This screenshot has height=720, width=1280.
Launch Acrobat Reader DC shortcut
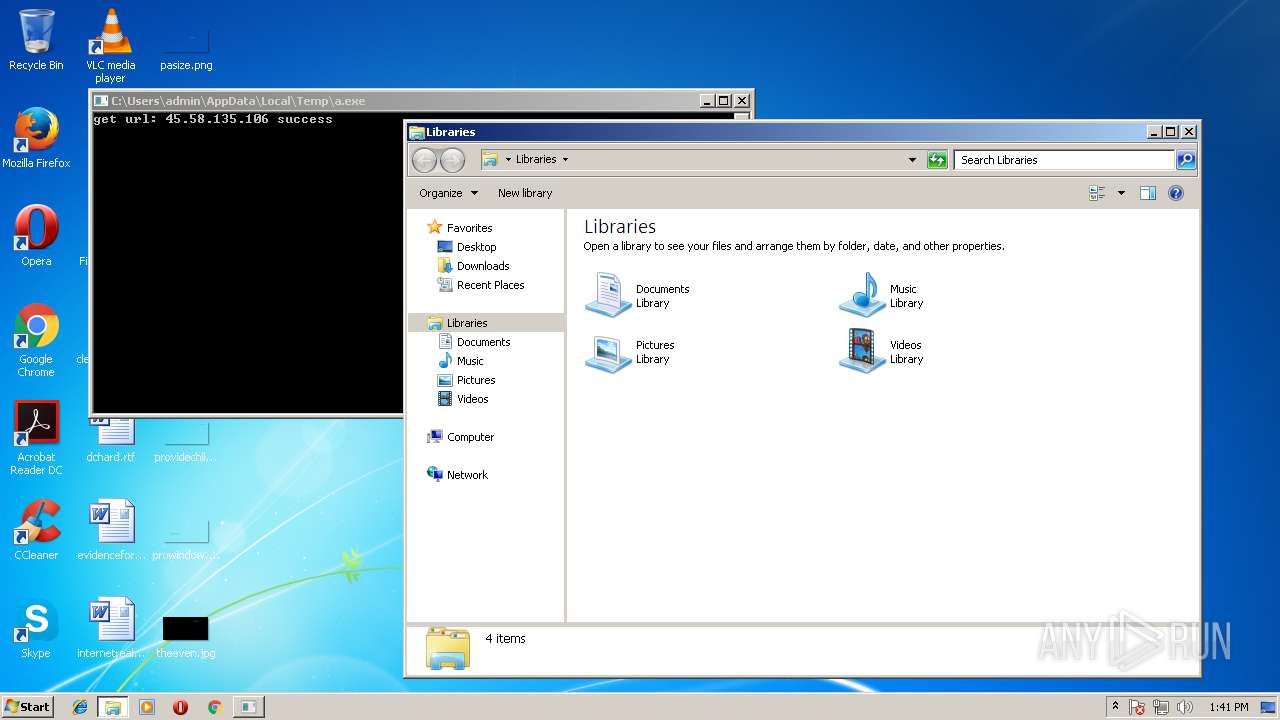(x=36, y=438)
